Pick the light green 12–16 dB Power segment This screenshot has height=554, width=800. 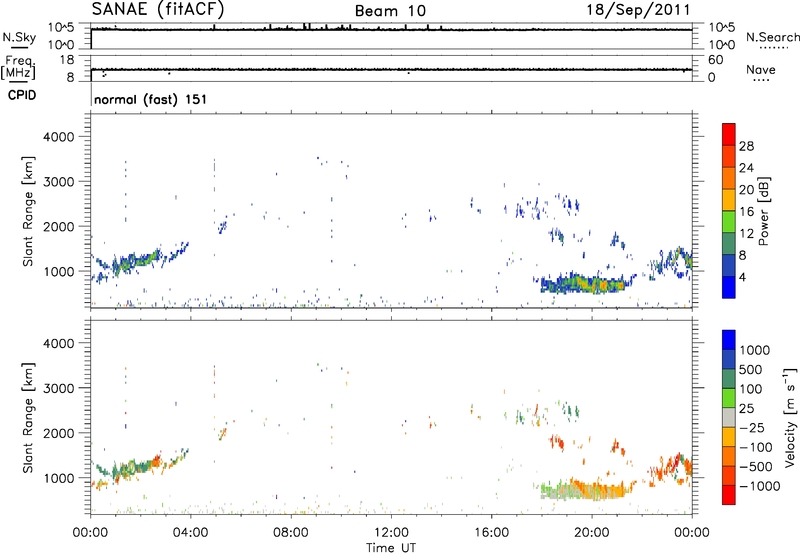(729, 221)
